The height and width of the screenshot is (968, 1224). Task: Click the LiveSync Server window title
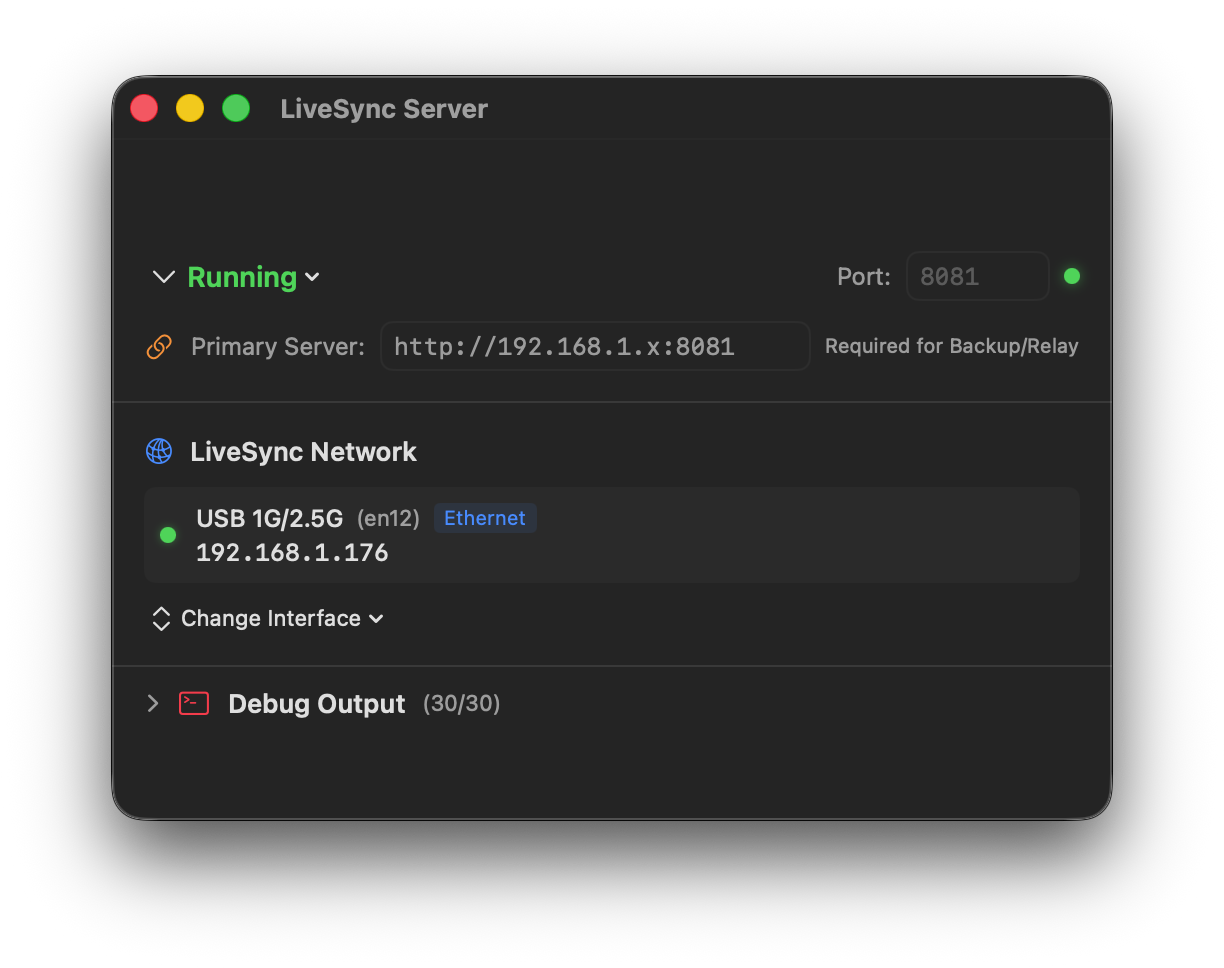[x=384, y=109]
